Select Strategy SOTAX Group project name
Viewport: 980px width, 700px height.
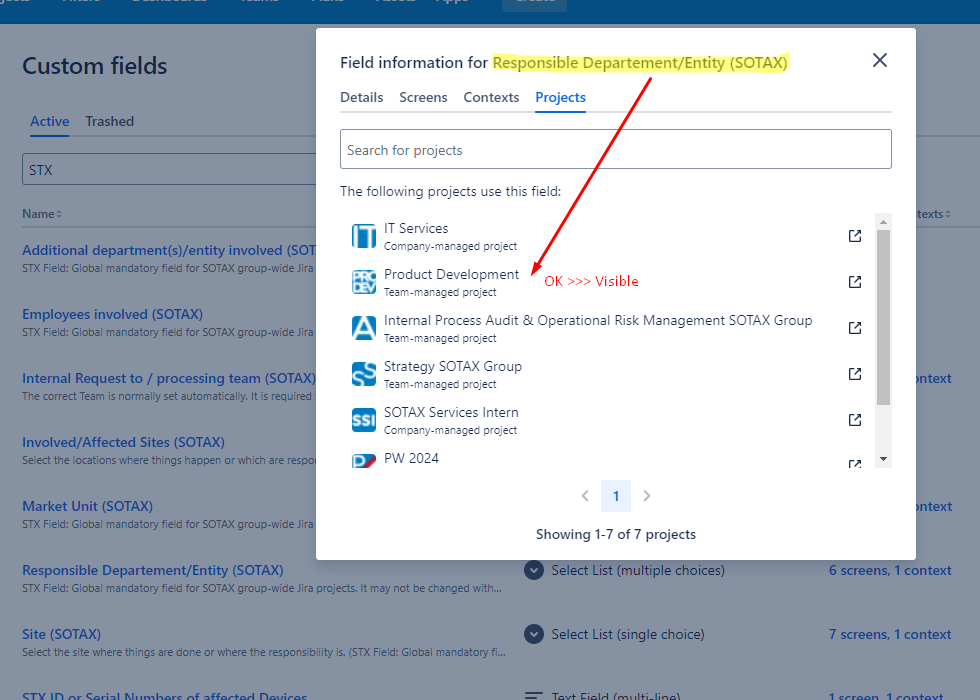tap(452, 366)
